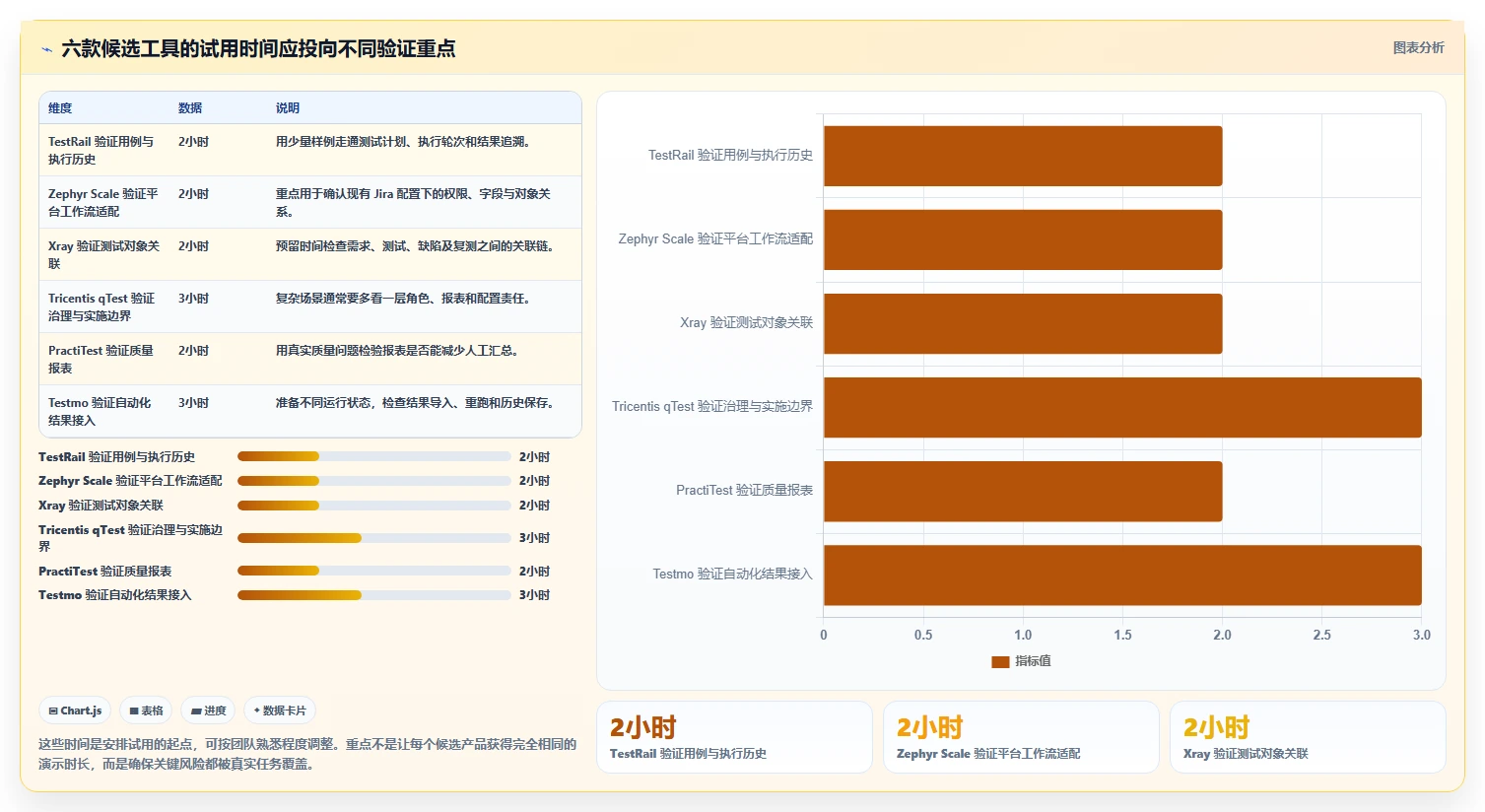This screenshot has width=1485, height=812.
Task: Click the PractiTest bar in the chart
Action: 1023,491
